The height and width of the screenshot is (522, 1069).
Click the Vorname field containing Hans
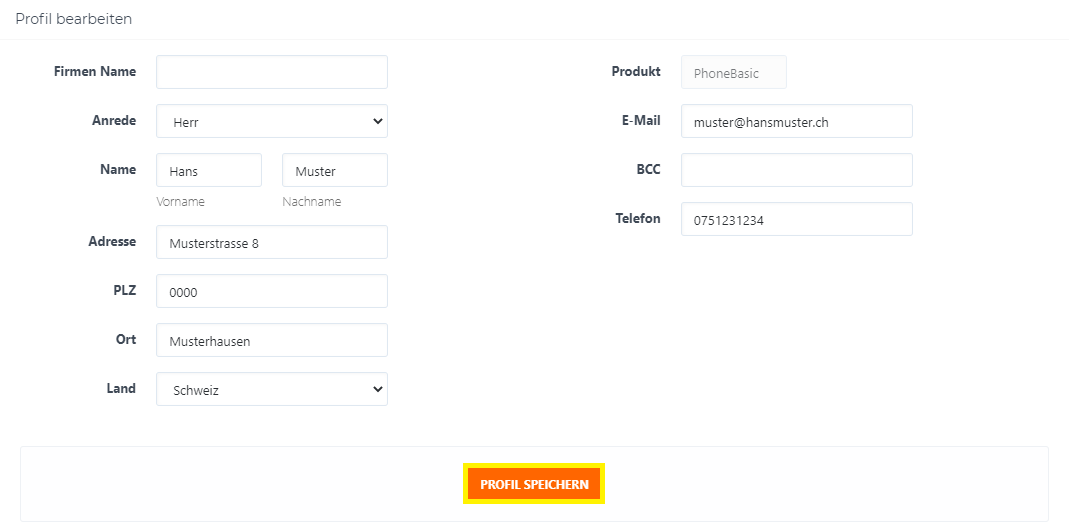click(209, 170)
